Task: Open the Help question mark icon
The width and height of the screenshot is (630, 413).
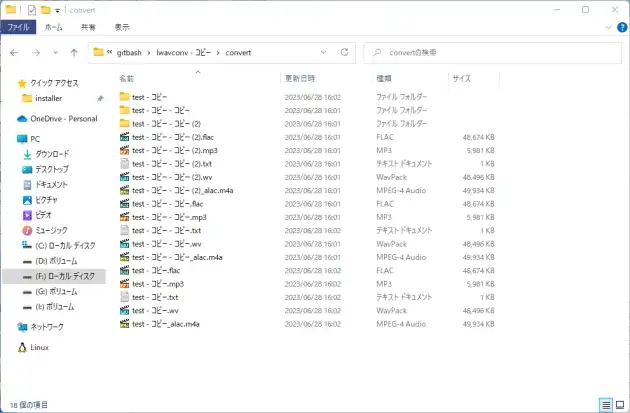Action: click(x=621, y=28)
